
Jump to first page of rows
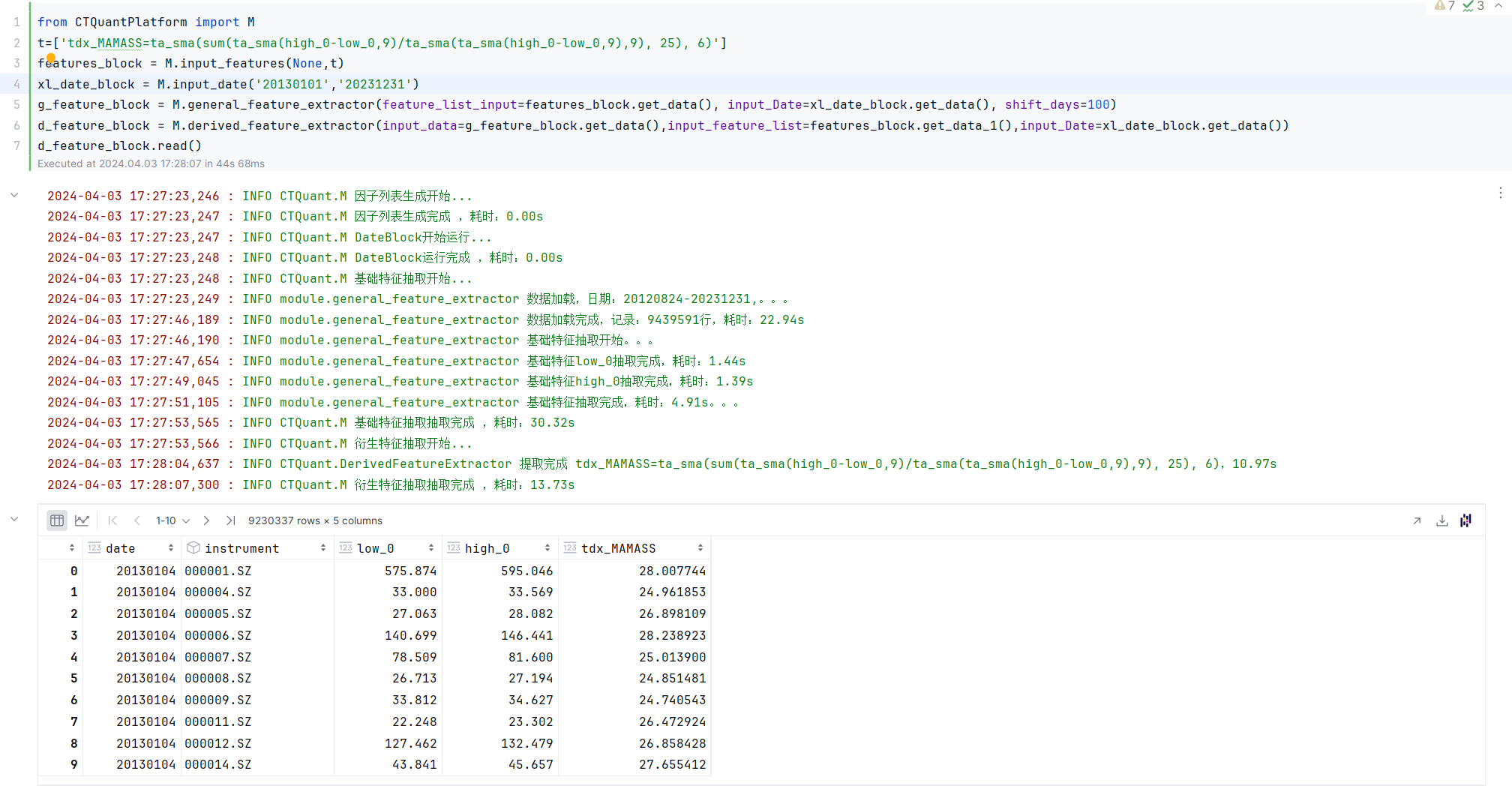click(x=112, y=520)
